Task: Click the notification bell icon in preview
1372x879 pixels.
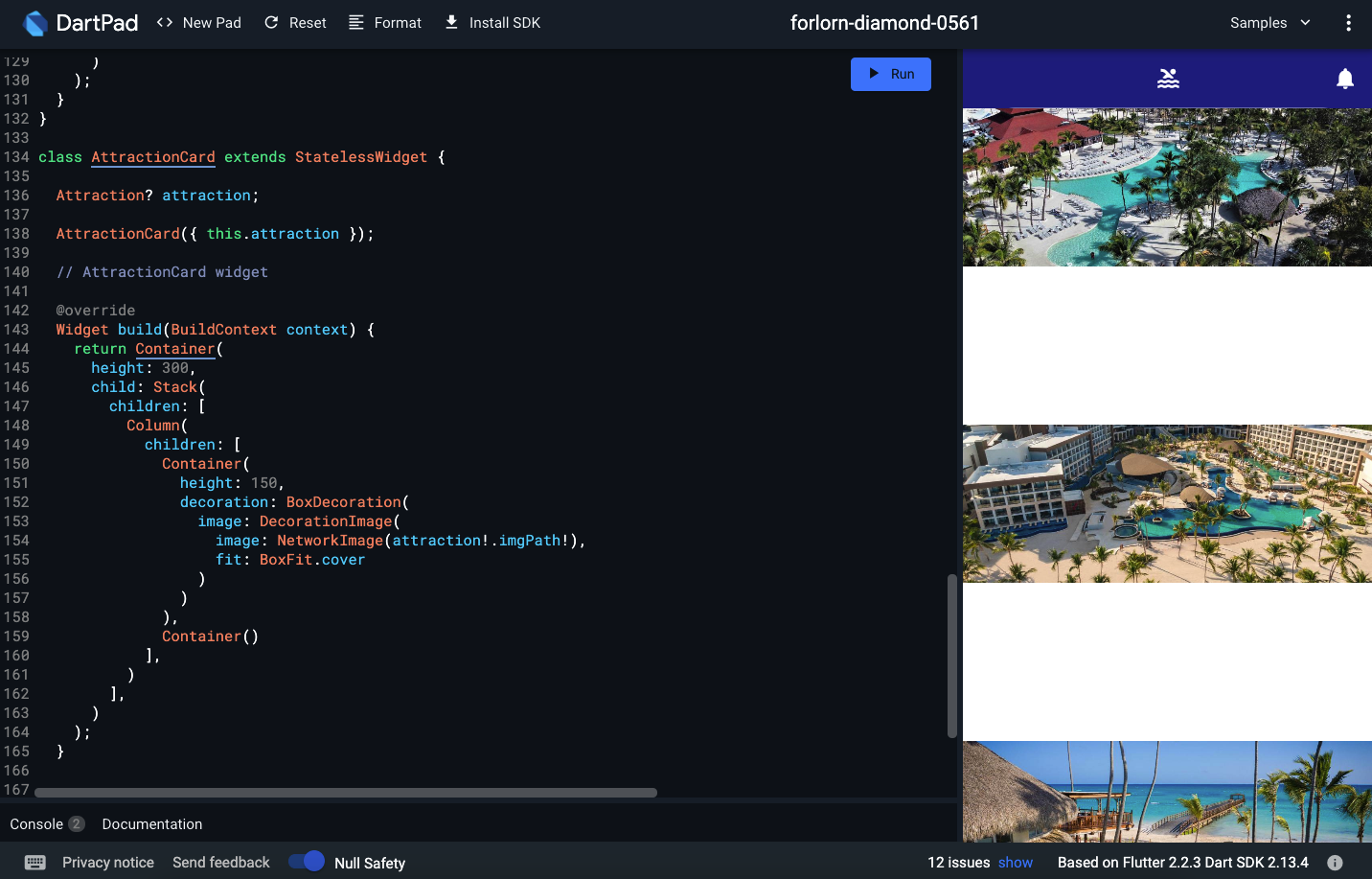Action: pyautogui.click(x=1345, y=79)
